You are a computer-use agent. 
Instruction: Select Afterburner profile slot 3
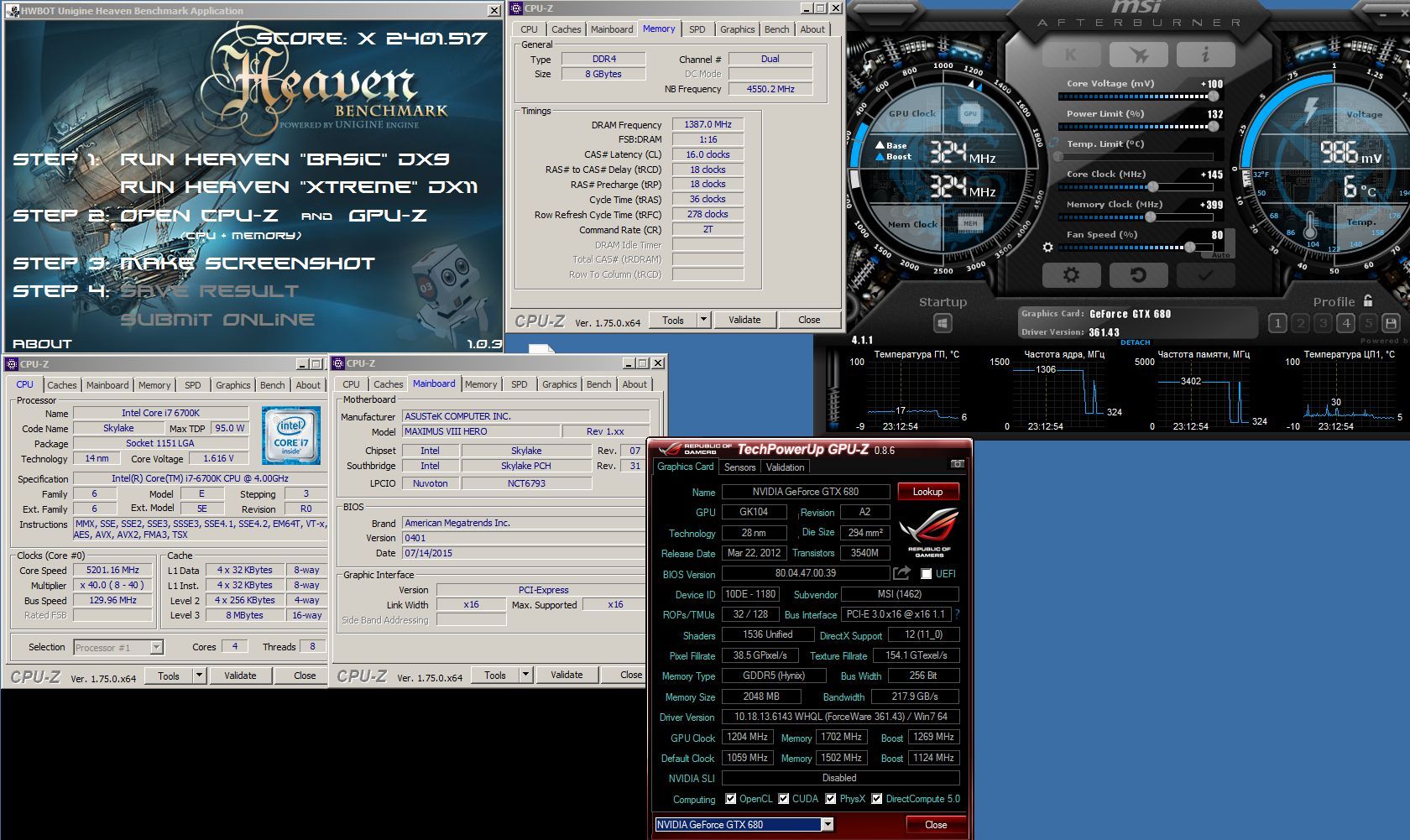(x=1323, y=323)
